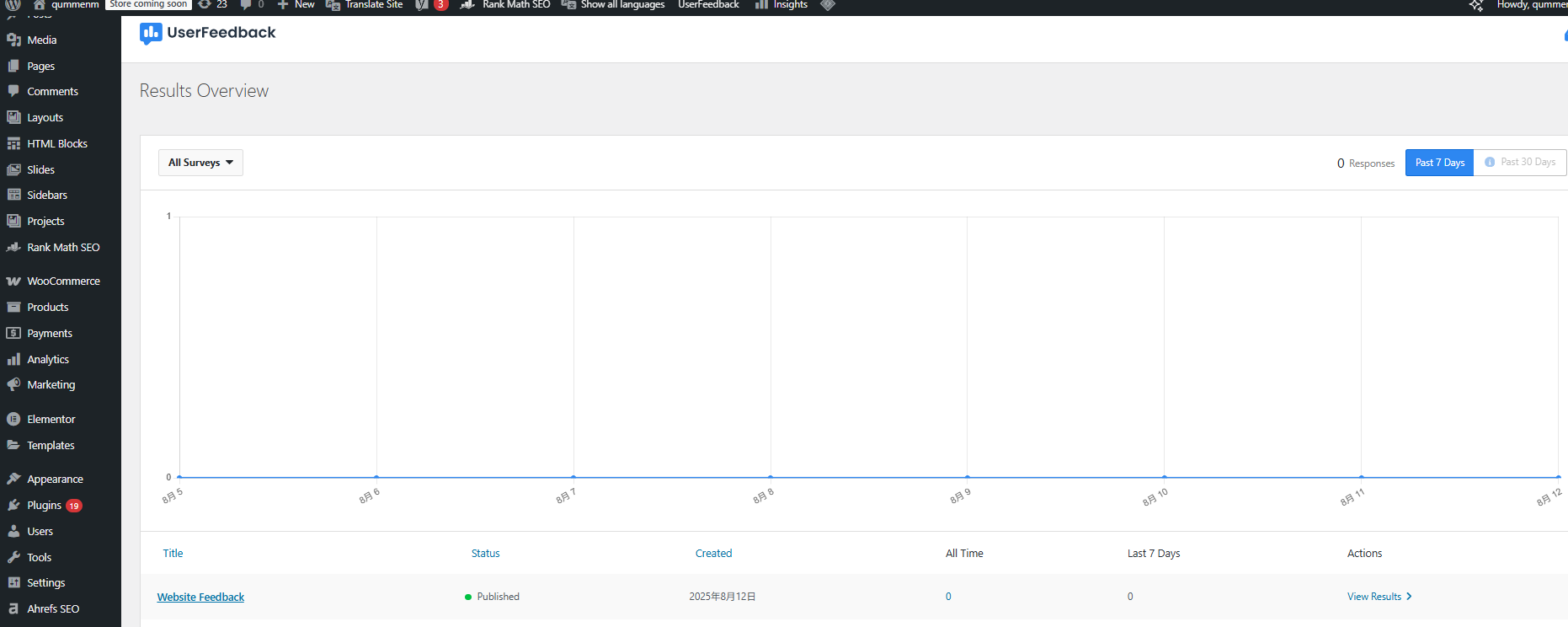The height and width of the screenshot is (627, 1568).
Task: Click the Elementor icon in sidebar
Action: 13,419
